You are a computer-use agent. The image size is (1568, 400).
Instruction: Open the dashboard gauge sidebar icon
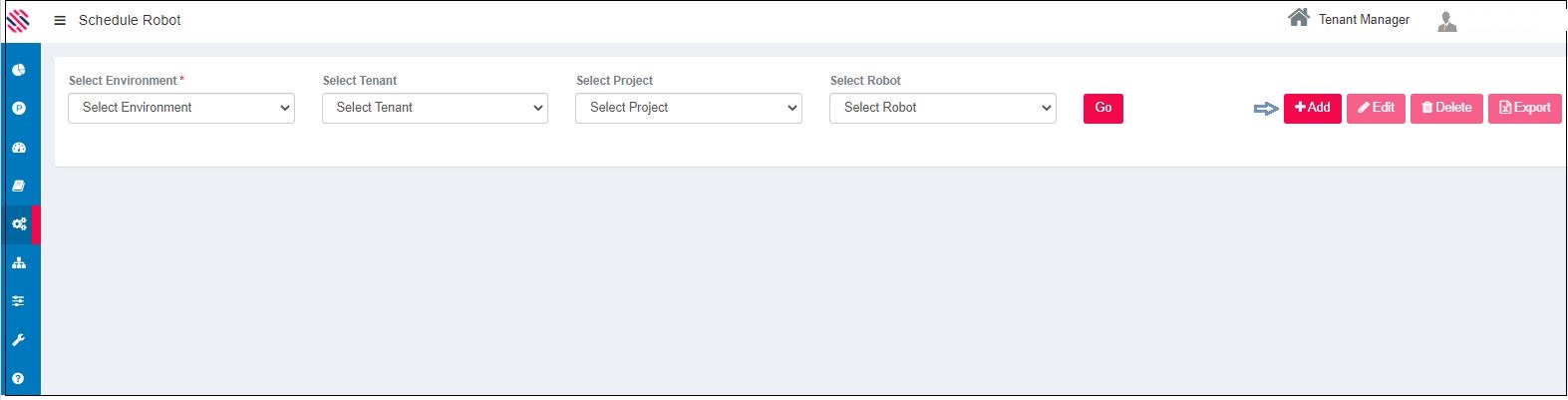tap(18, 148)
